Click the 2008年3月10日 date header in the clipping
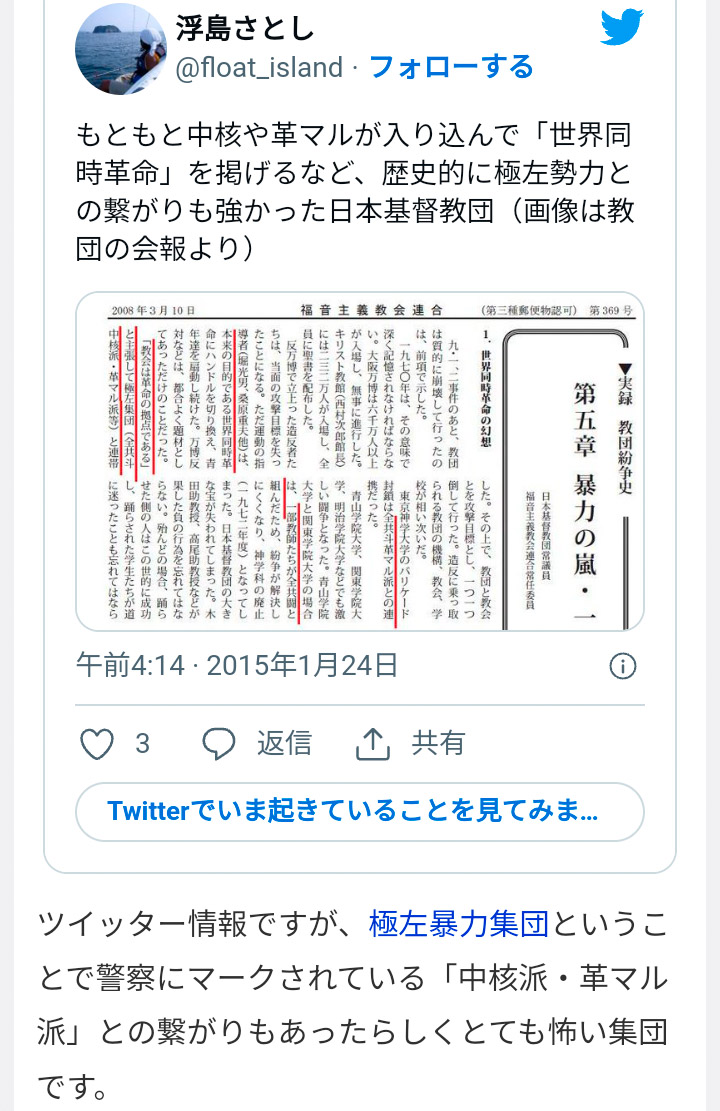The width and height of the screenshot is (720, 1111). pyautogui.click(x=153, y=310)
